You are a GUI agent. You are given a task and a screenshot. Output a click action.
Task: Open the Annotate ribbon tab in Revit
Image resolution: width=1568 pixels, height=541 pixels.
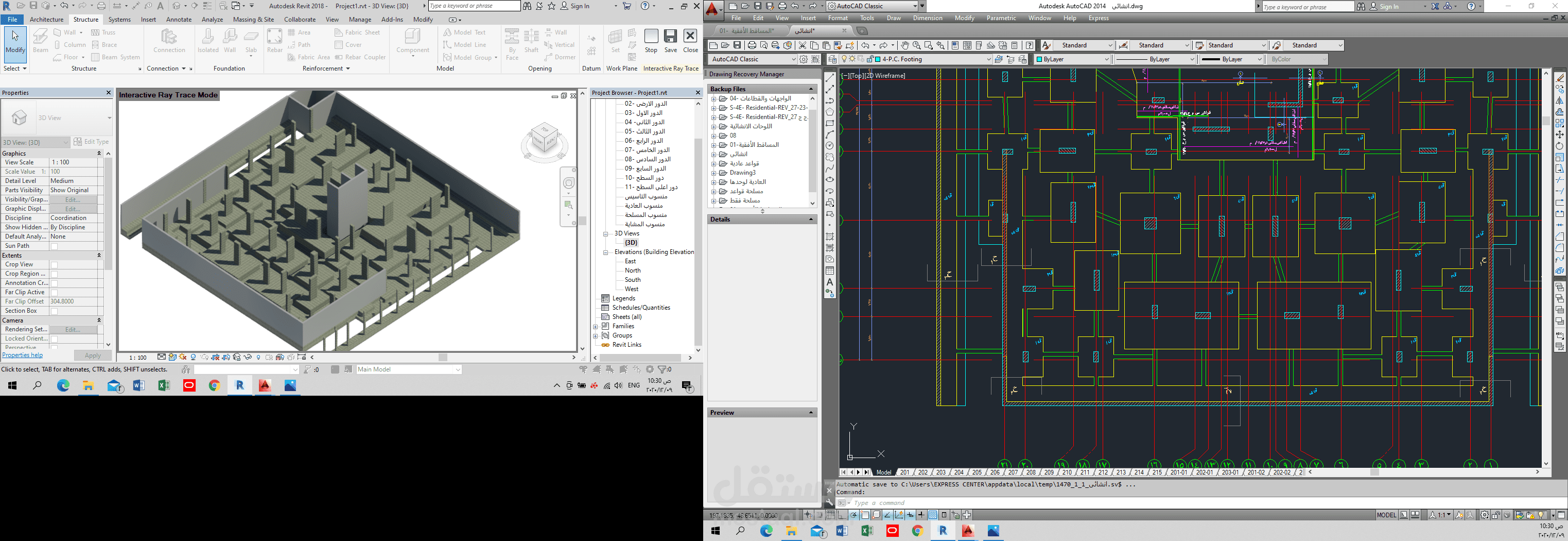pos(179,20)
